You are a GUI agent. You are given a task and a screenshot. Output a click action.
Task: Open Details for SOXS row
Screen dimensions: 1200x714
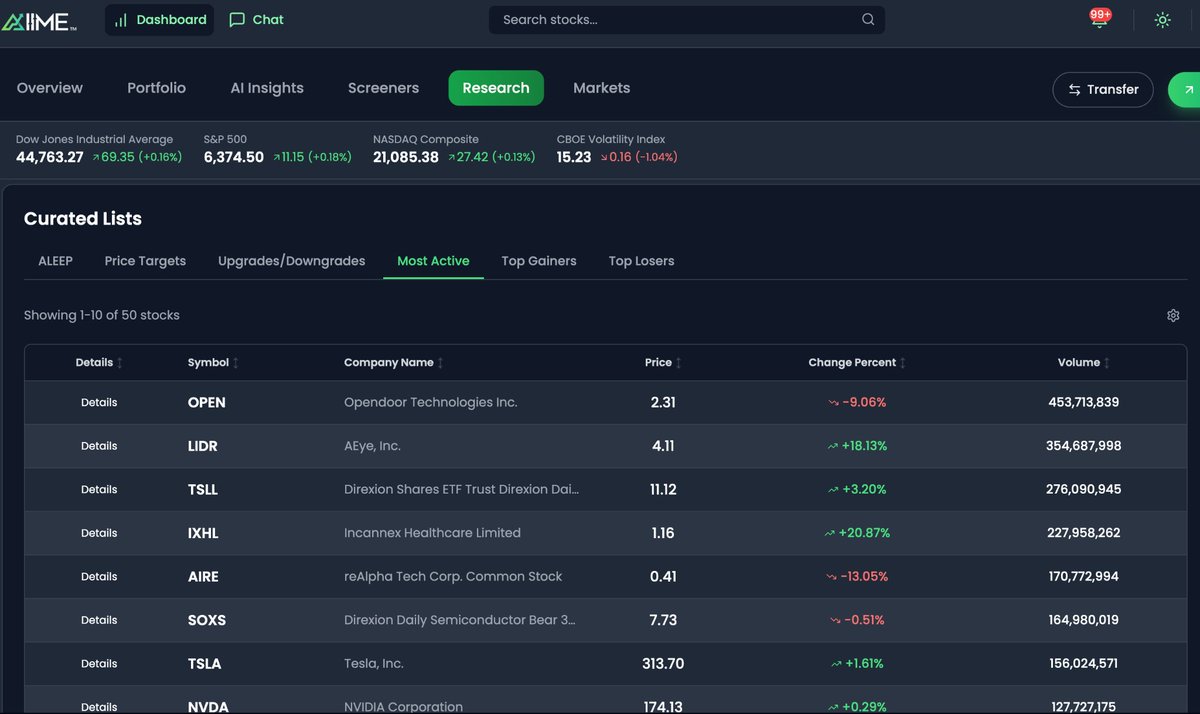[x=99, y=620]
